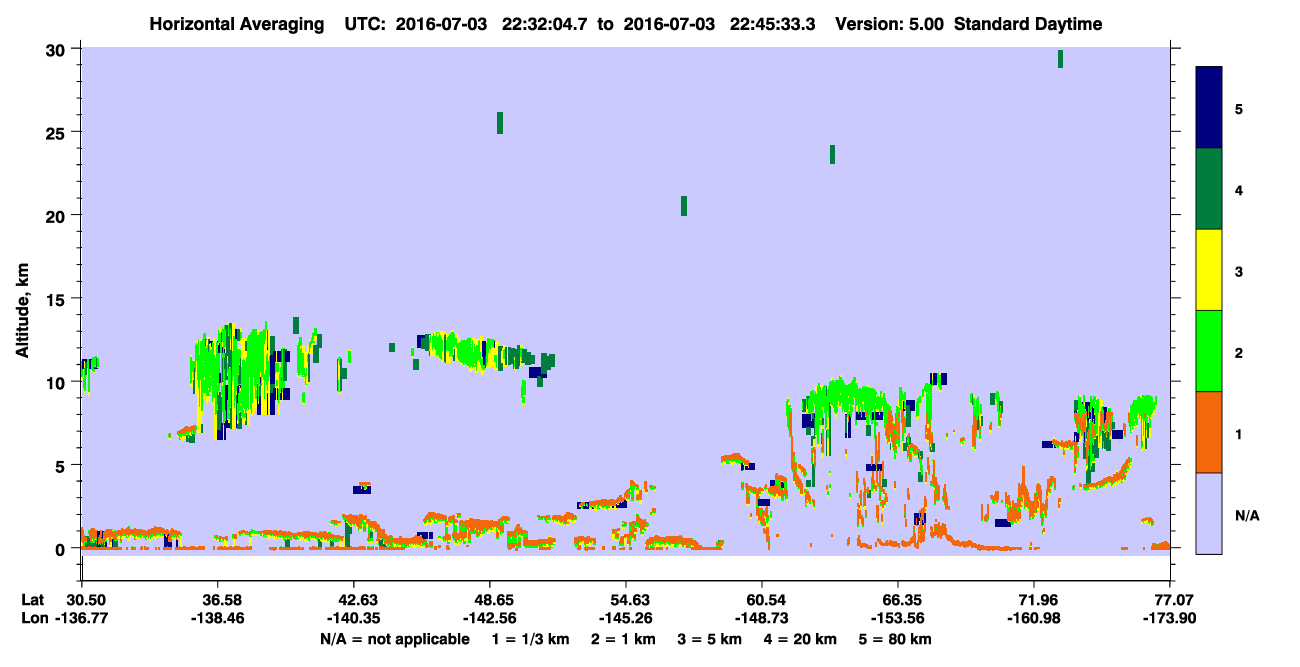Click the dark green colorbar segment labeled 4
The image size is (1300, 667).
coord(1209,189)
